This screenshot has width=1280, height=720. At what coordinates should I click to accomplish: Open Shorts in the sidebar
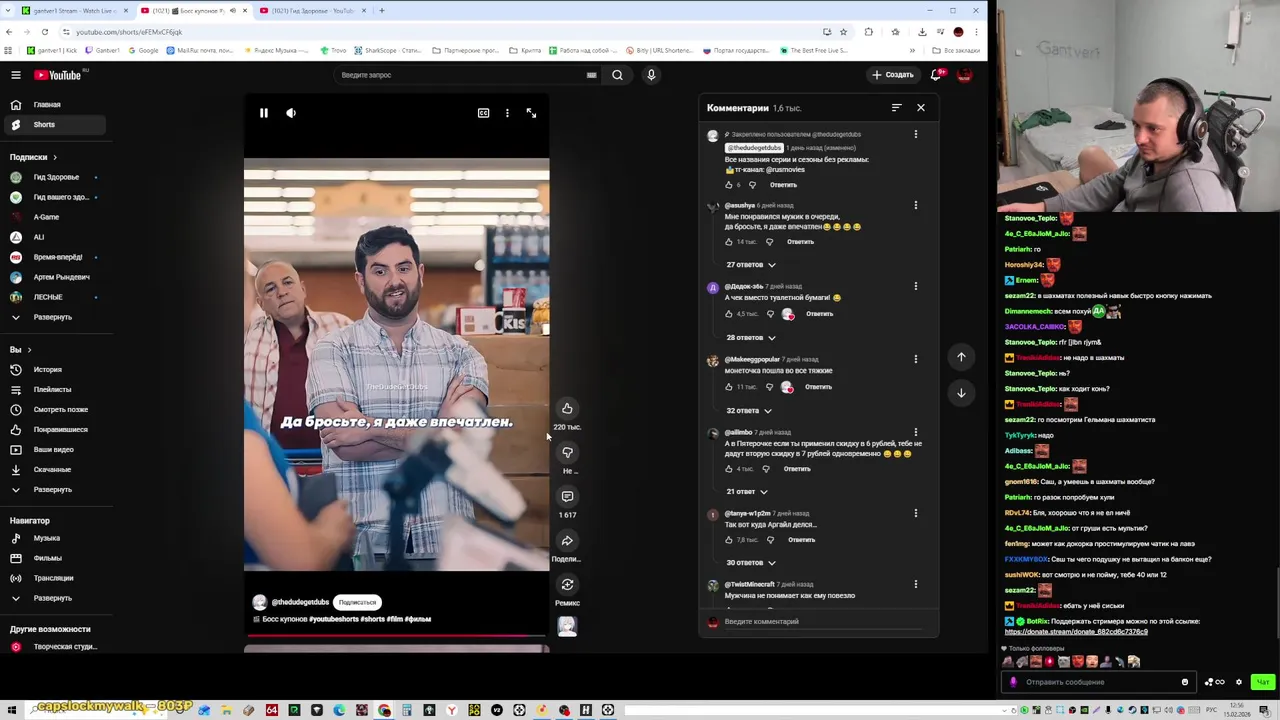[55, 124]
